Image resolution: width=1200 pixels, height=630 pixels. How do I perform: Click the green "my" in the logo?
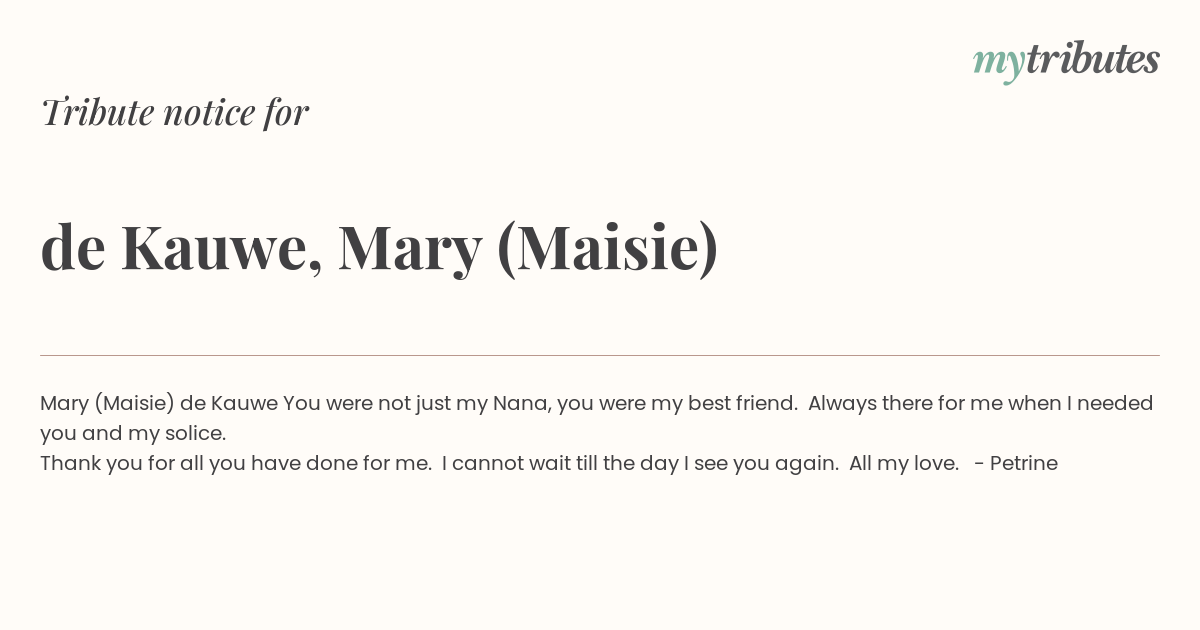pos(998,64)
